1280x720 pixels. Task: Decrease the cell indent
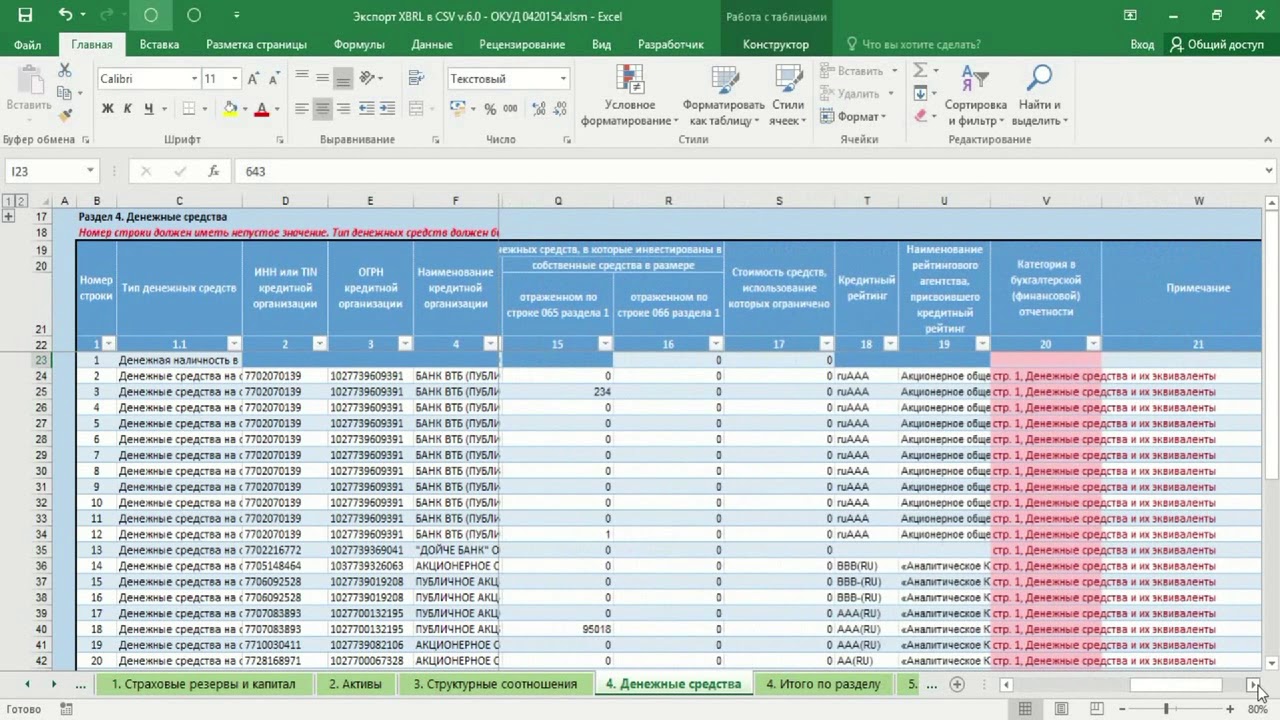pyautogui.click(x=368, y=109)
